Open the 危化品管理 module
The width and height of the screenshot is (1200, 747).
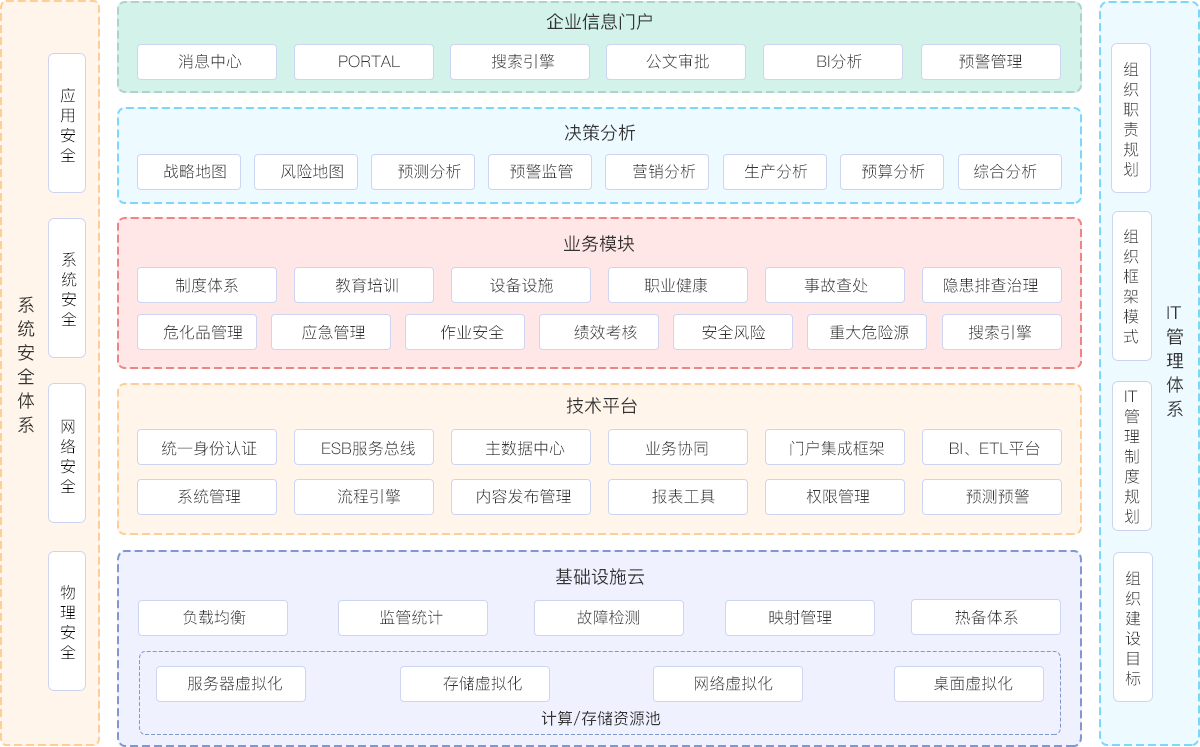tap(197, 332)
